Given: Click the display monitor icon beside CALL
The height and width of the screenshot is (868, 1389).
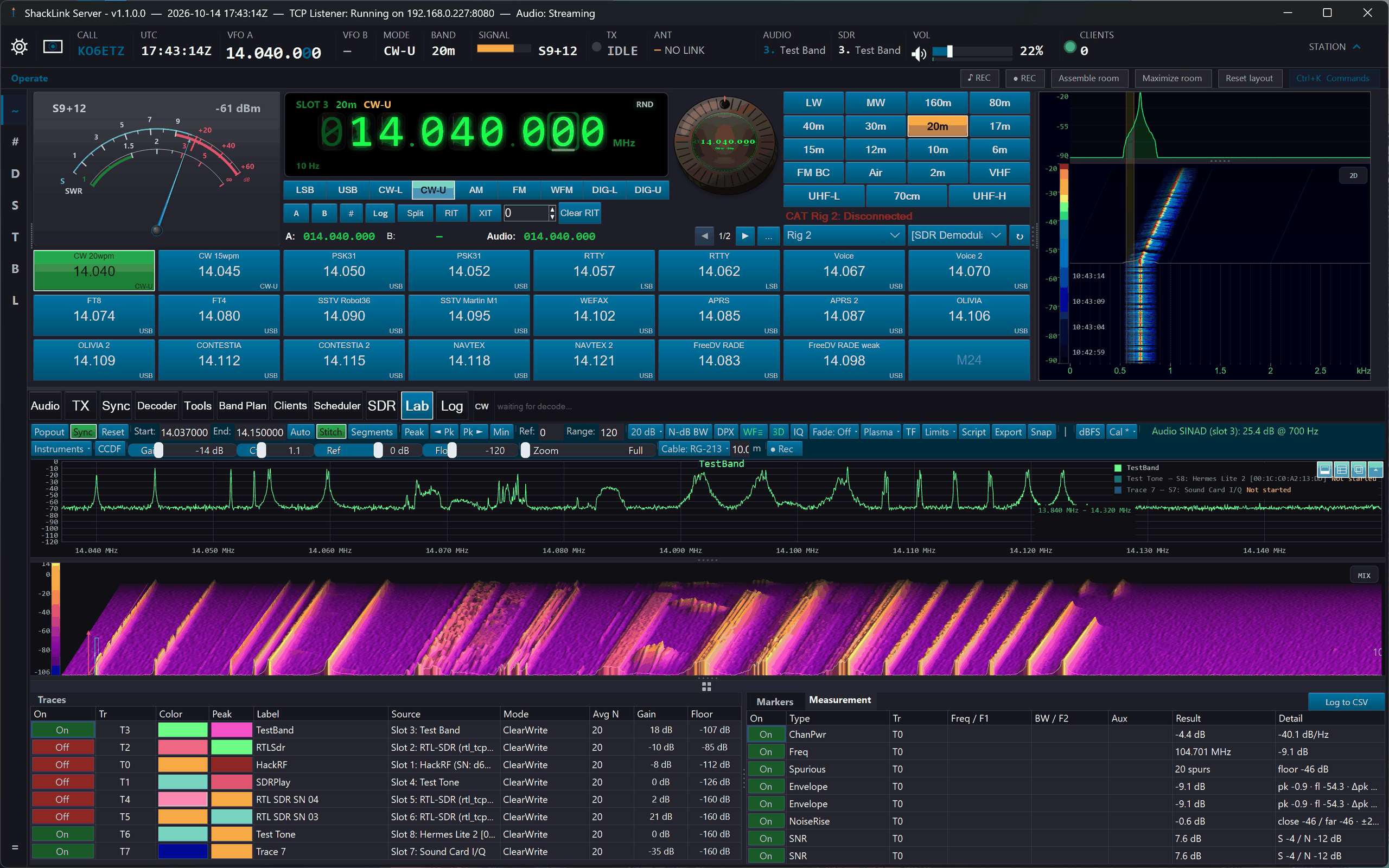Looking at the screenshot, I should (53, 47).
